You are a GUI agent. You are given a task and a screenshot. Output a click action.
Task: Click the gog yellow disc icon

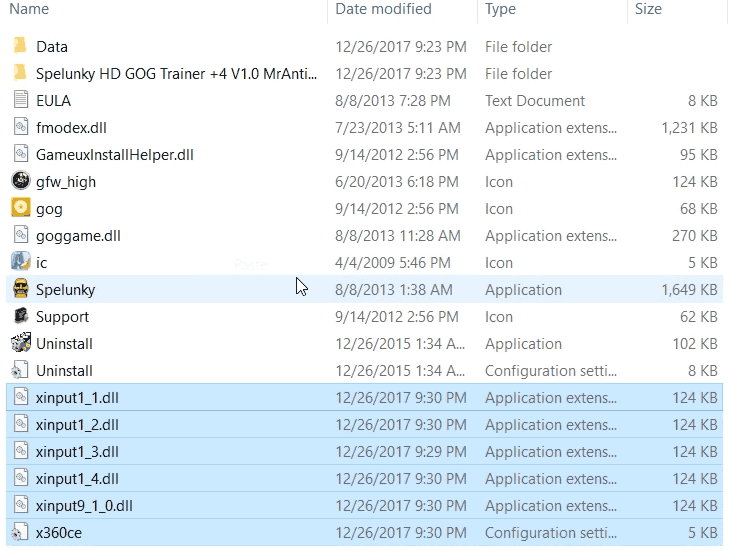click(21, 208)
